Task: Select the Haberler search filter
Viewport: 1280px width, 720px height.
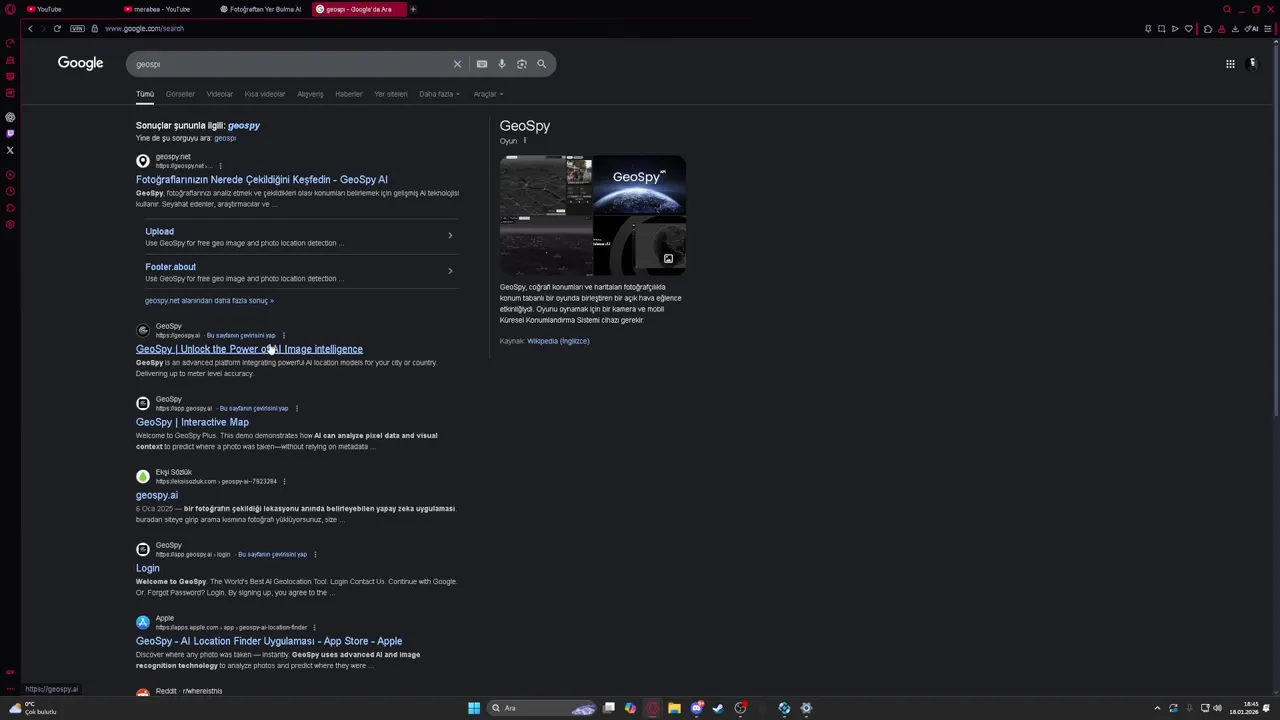Action: 348,94
